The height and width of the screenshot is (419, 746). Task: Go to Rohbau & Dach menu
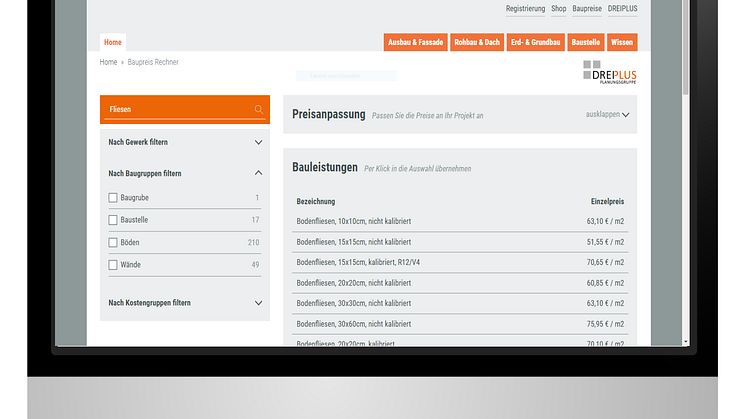[479, 43]
